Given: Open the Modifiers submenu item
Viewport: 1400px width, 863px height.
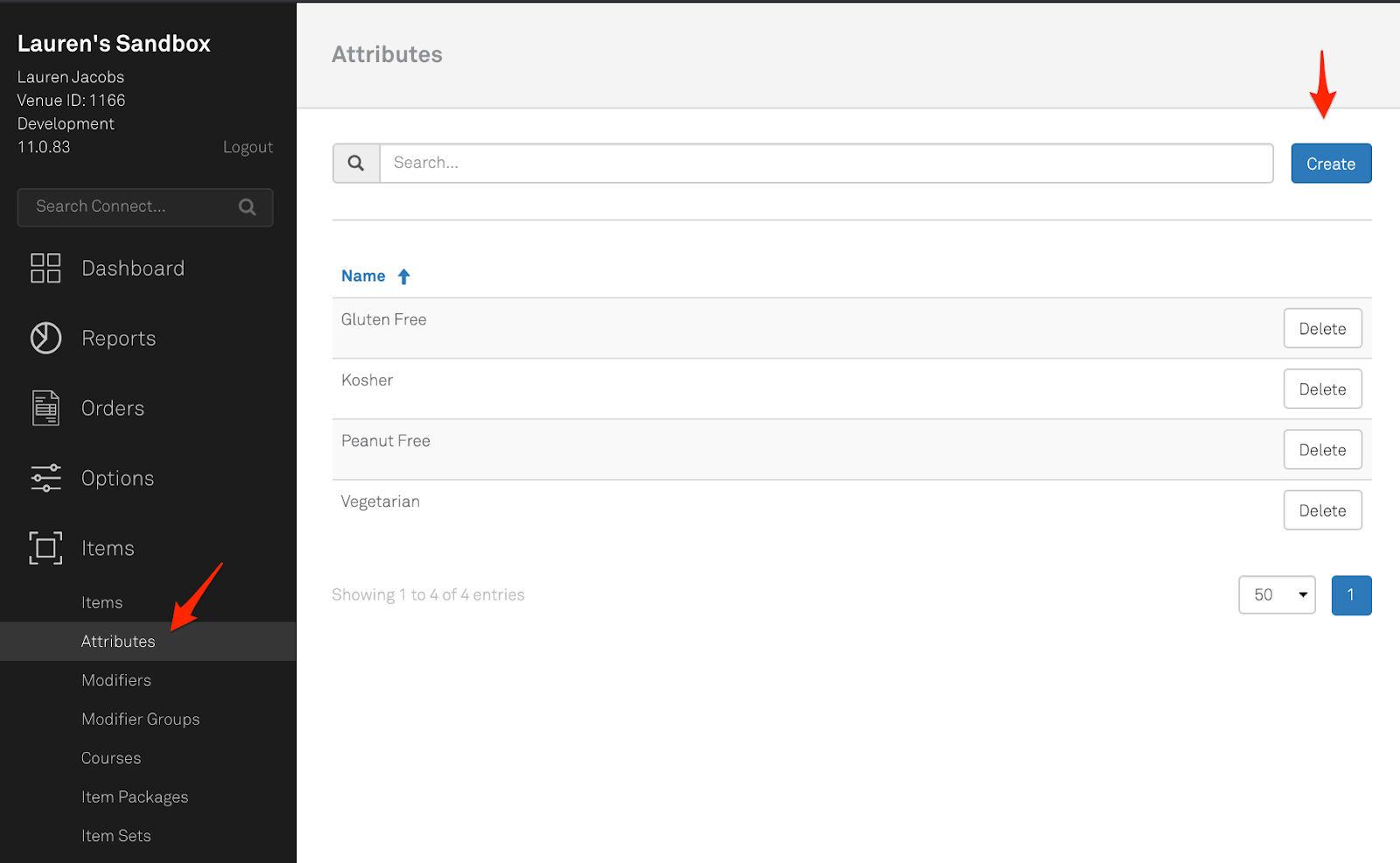Looking at the screenshot, I should (x=116, y=680).
